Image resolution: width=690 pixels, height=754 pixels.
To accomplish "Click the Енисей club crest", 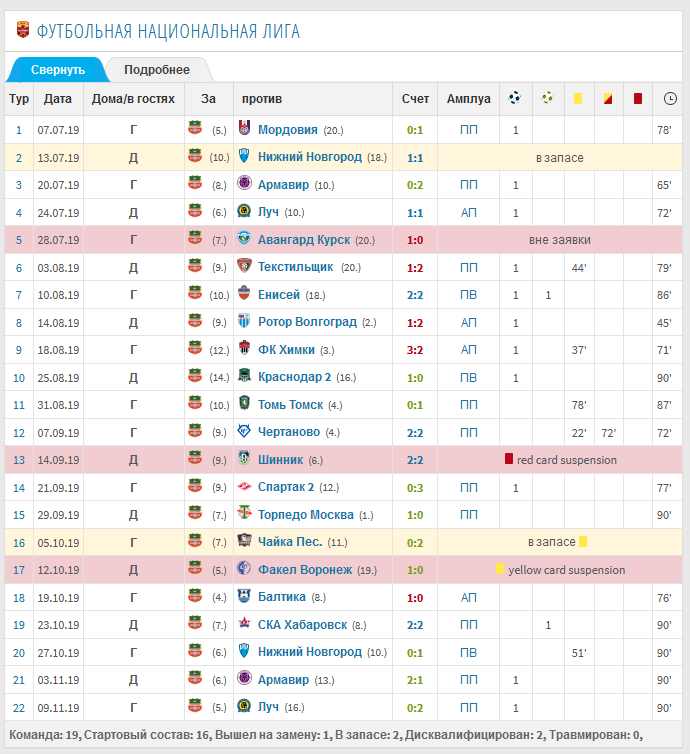I will point(244,293).
